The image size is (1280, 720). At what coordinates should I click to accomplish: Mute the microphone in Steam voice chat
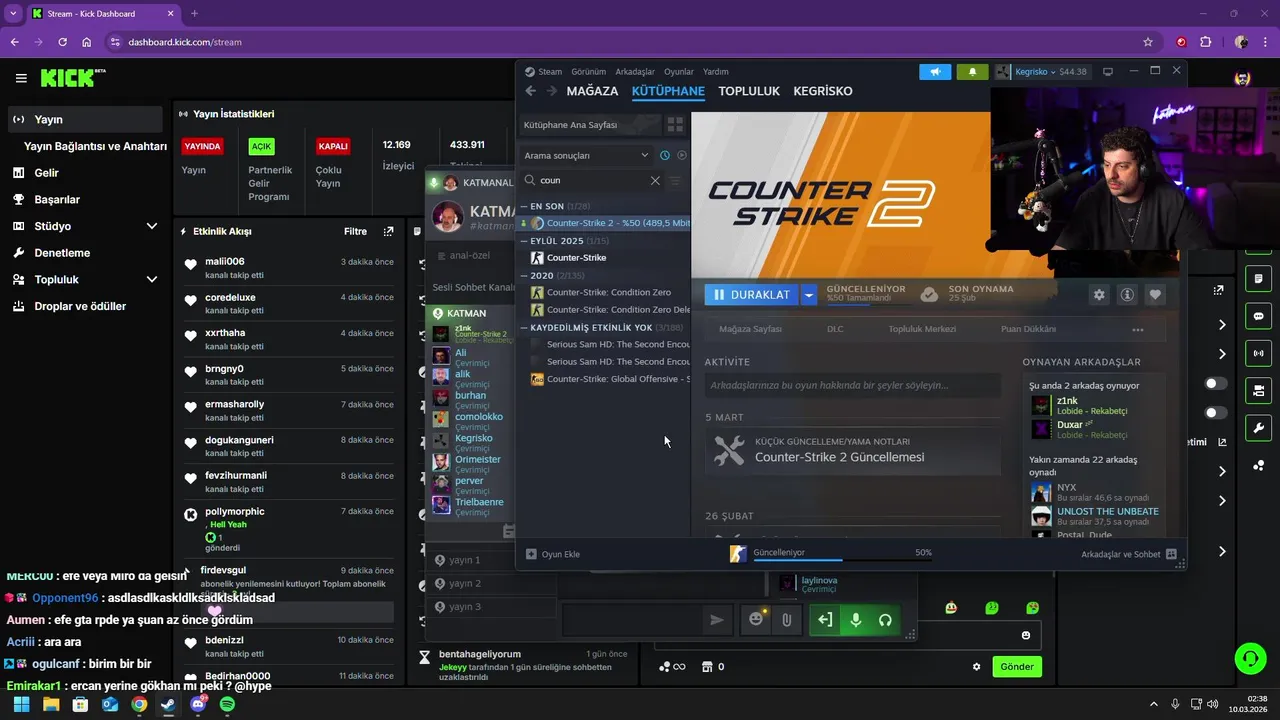(855, 620)
